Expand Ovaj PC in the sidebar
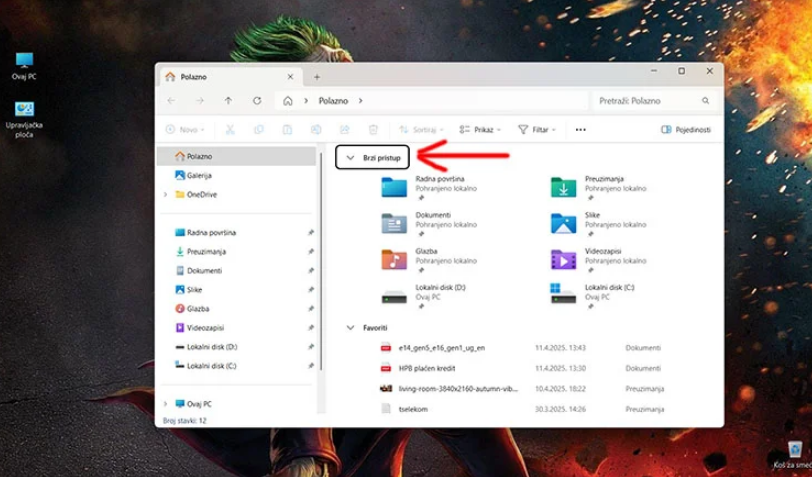This screenshot has width=812, height=477. (165, 404)
